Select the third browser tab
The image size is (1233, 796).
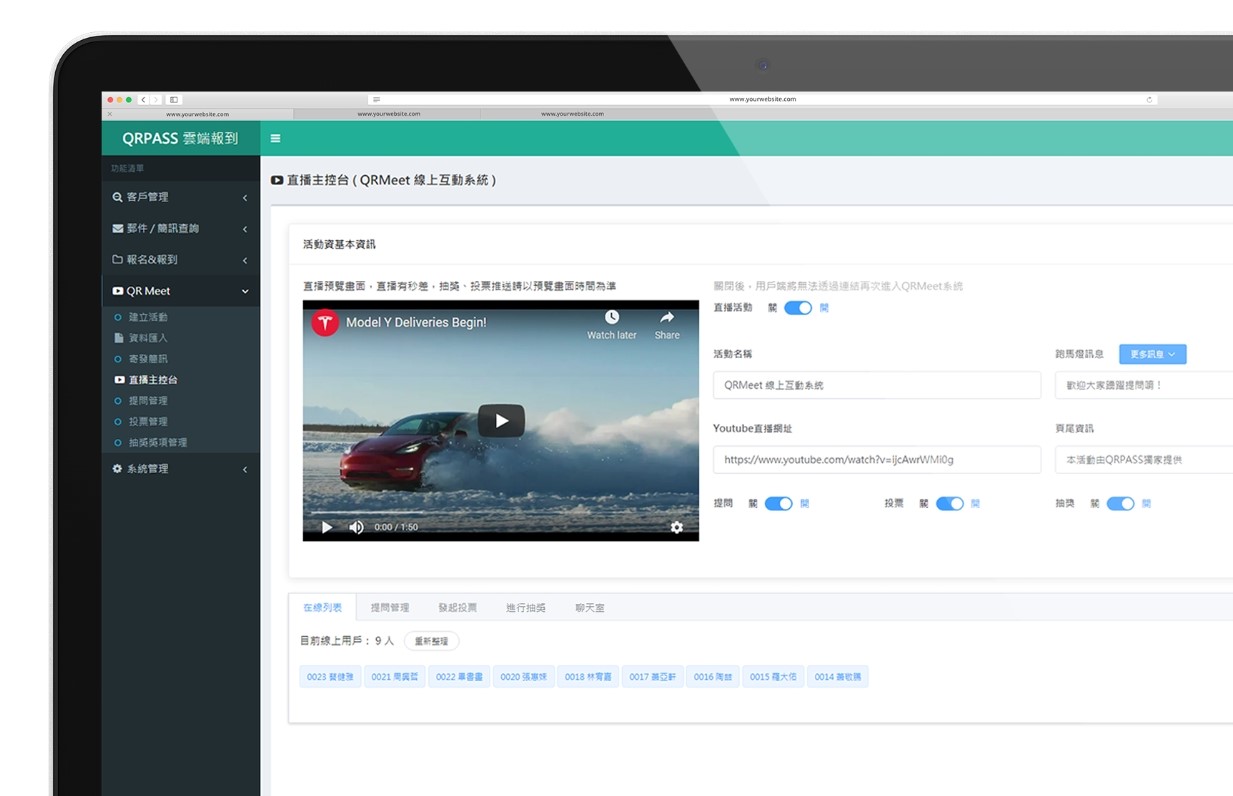point(572,114)
